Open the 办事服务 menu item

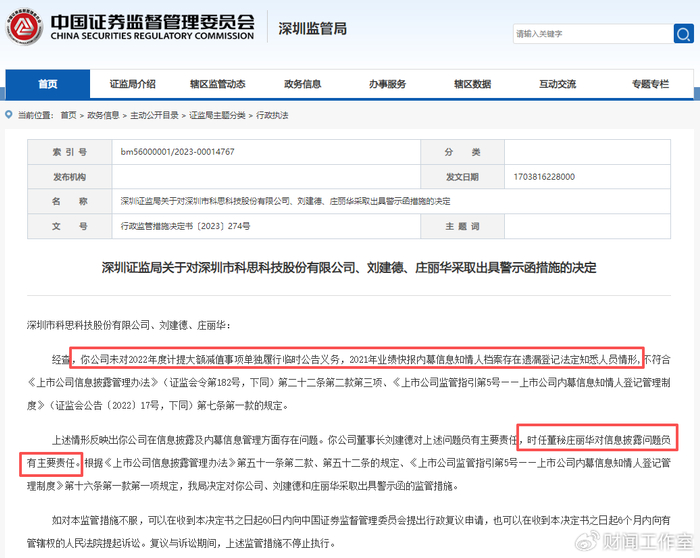tap(388, 84)
